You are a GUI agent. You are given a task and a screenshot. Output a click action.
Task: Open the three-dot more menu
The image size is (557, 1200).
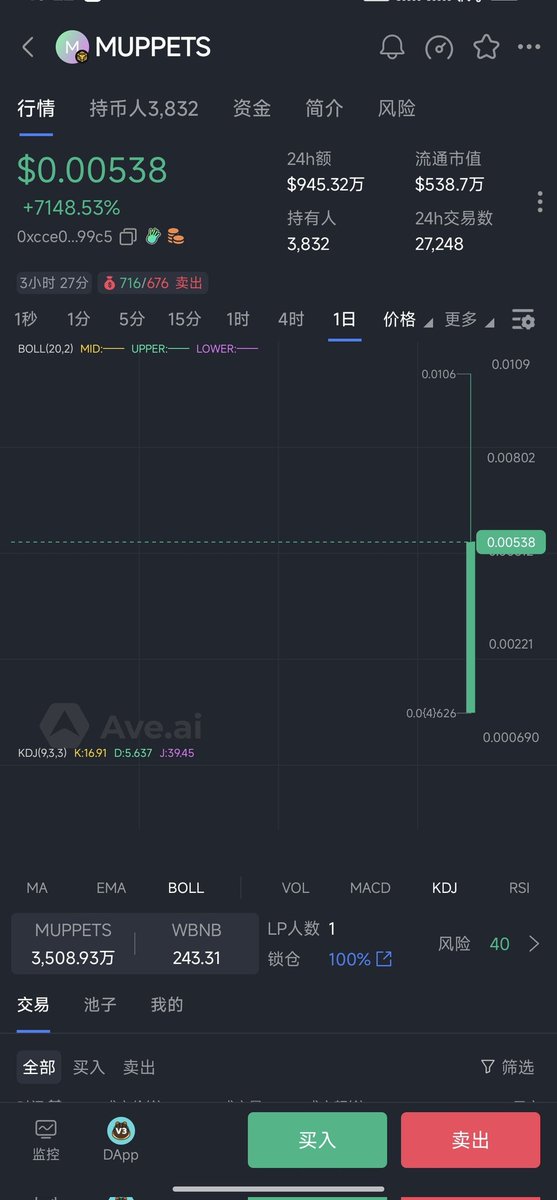click(529, 47)
